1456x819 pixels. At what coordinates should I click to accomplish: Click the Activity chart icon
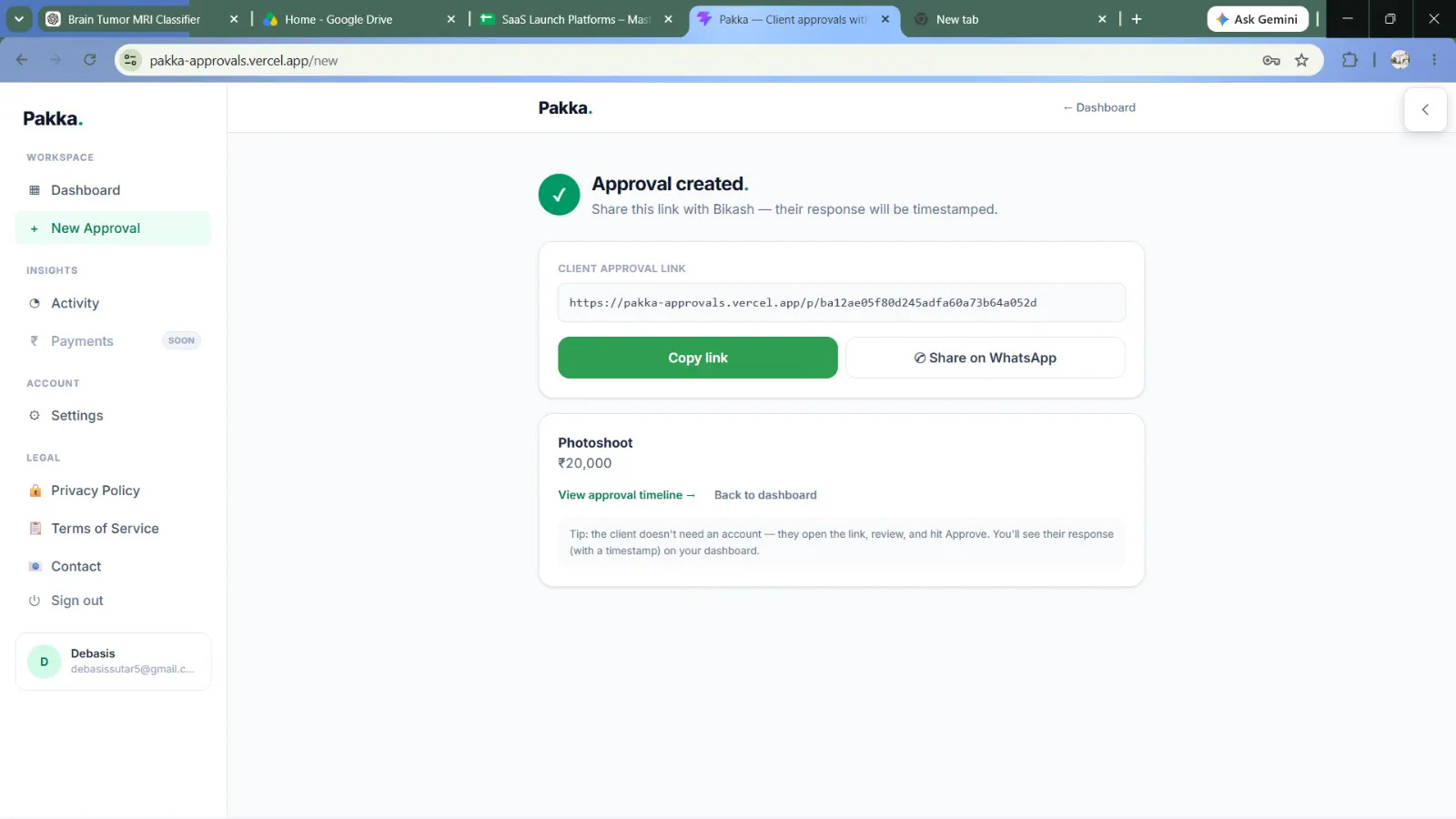[x=35, y=303]
